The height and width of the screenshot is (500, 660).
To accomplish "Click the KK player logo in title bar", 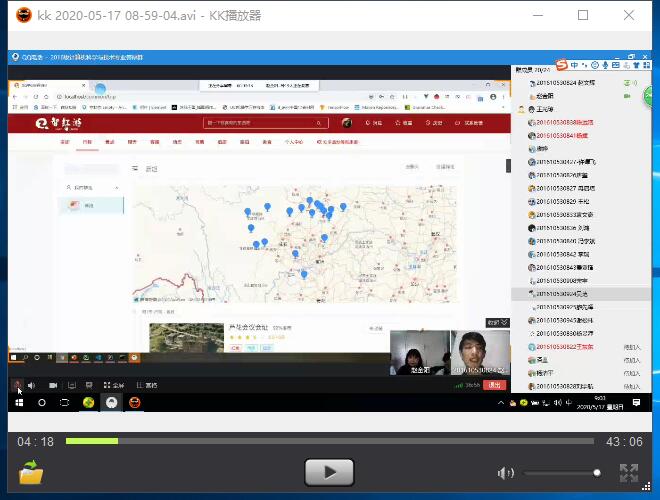I will point(24,15).
